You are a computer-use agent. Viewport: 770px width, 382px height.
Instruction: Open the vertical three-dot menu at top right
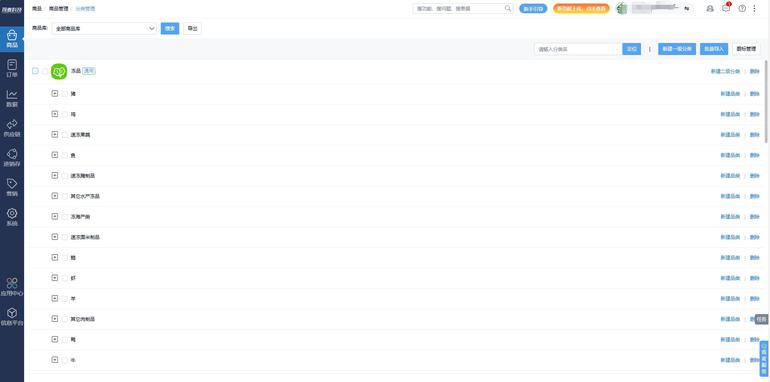click(755, 8)
